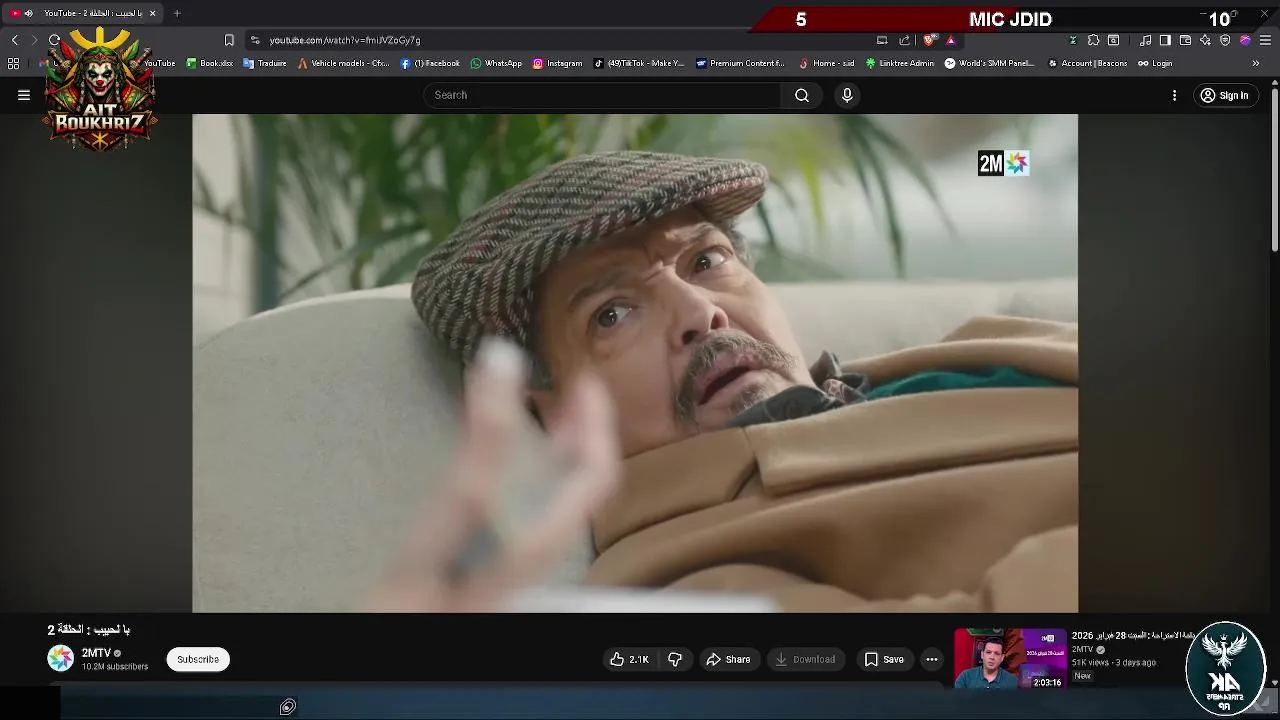Open the Brave Wallet icon

pyautogui.click(x=1185, y=40)
